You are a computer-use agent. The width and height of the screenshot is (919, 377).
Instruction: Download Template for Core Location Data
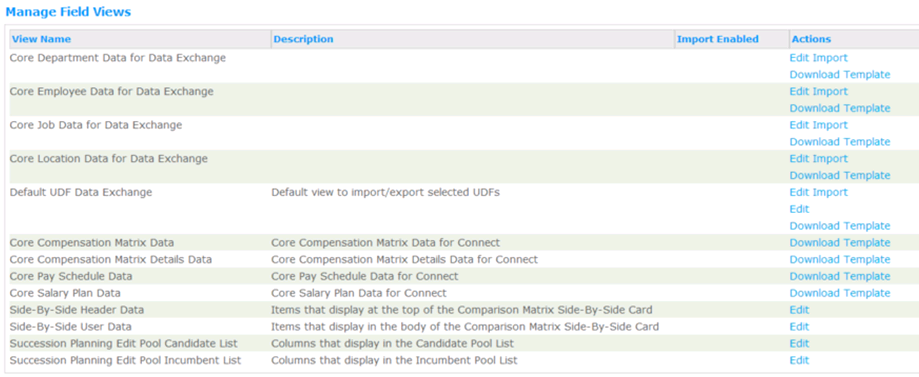pos(839,175)
